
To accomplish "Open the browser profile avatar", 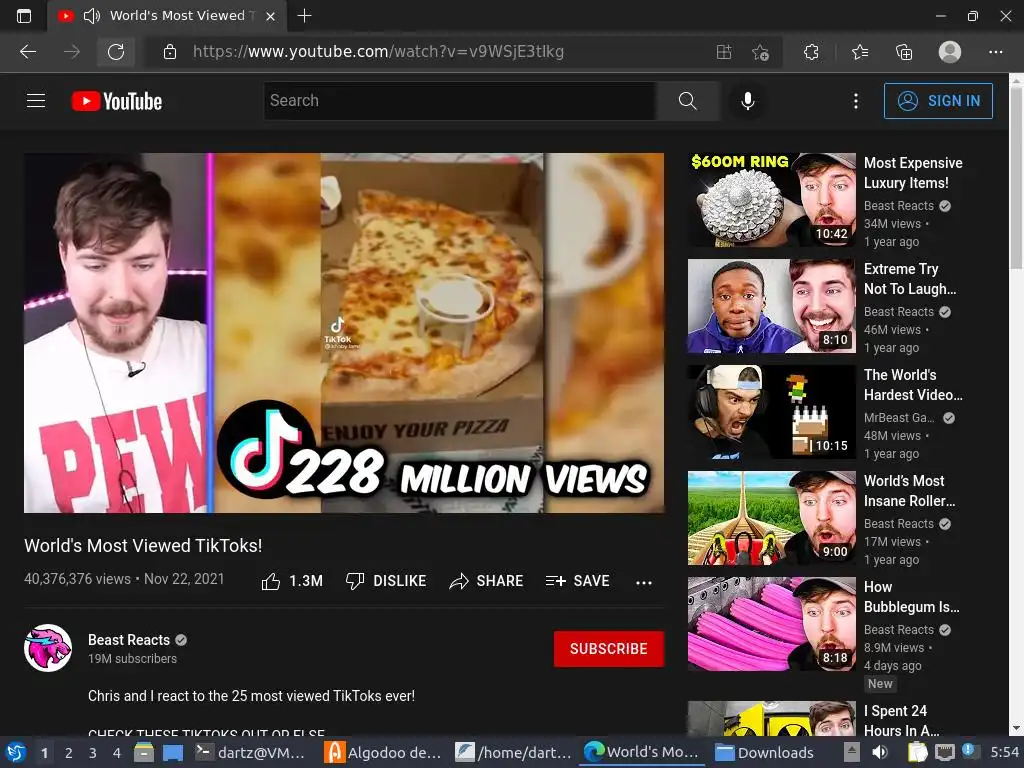I will click(950, 52).
